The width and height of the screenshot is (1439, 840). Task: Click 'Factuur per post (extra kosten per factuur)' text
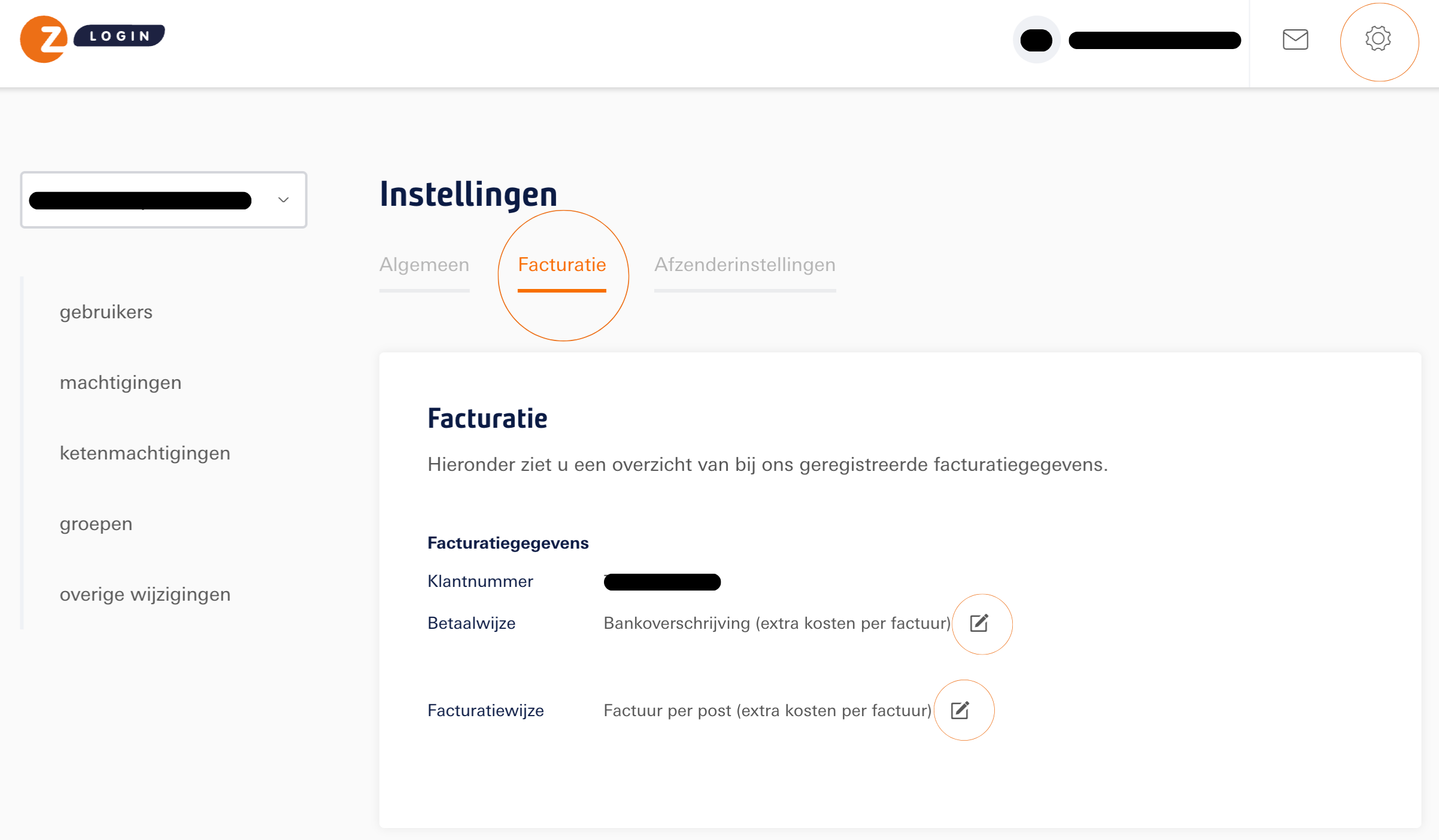767,711
